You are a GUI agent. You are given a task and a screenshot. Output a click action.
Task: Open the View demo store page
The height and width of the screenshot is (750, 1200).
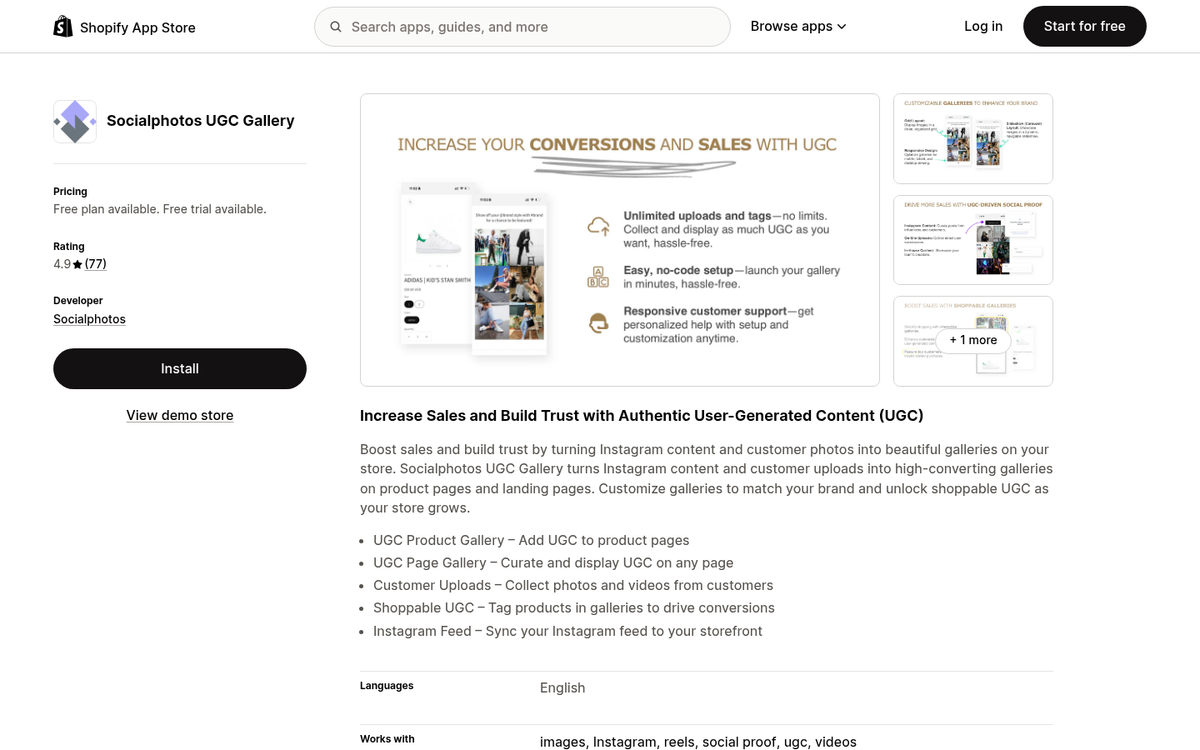(179, 415)
